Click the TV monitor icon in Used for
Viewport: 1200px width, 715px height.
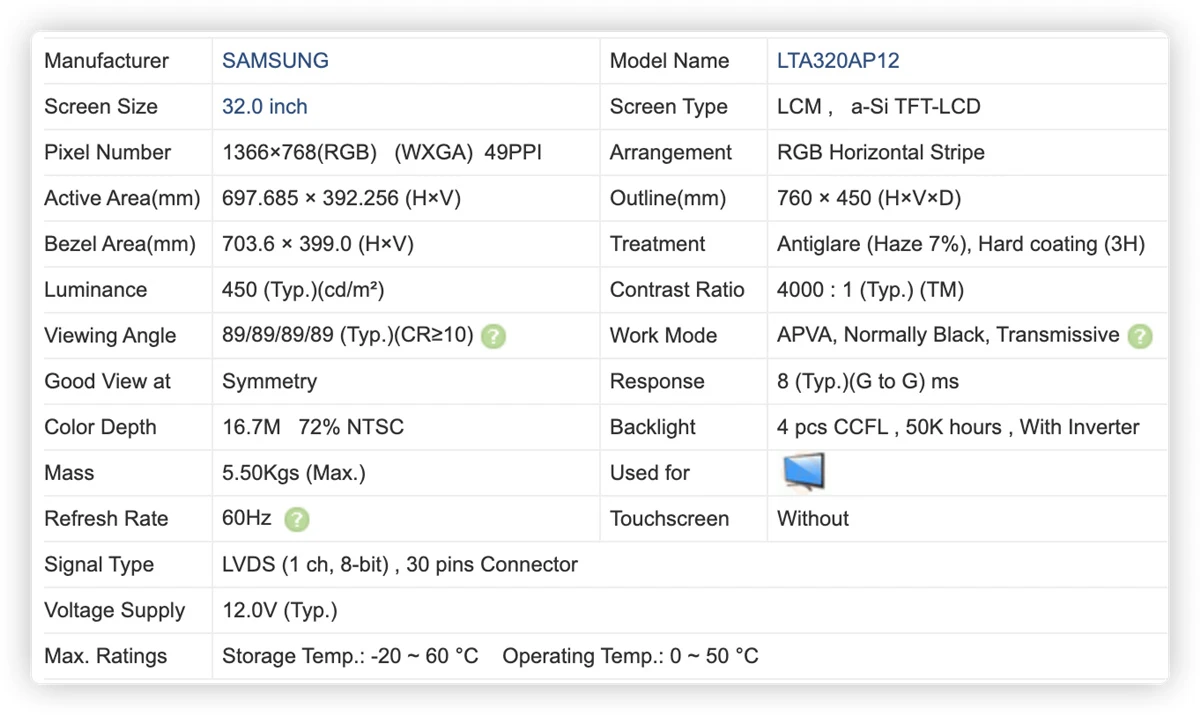pyautogui.click(x=804, y=472)
